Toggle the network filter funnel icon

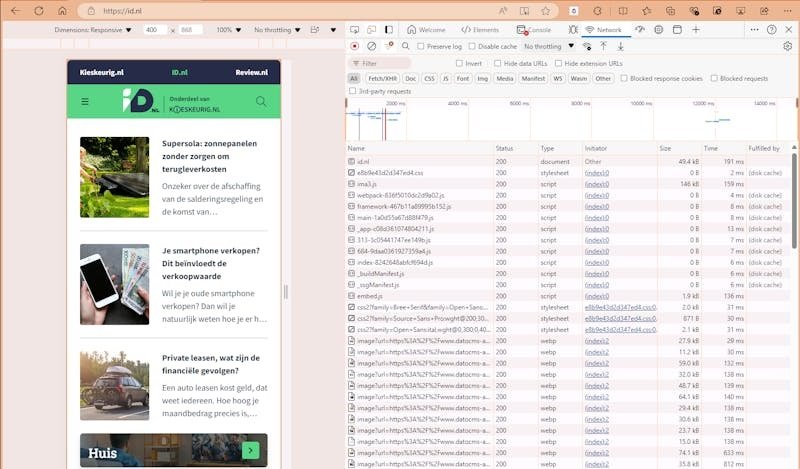point(389,46)
